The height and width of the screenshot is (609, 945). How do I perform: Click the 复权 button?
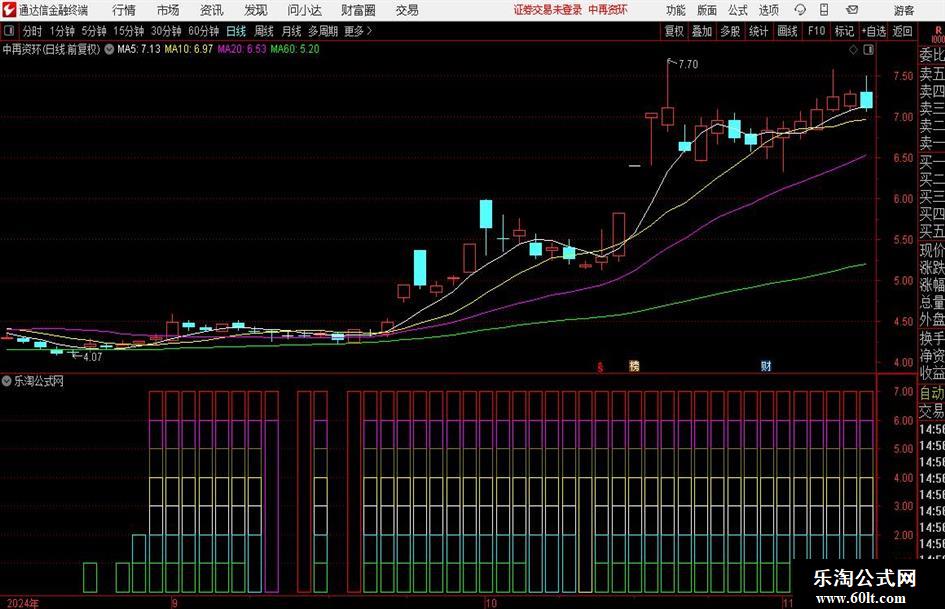click(x=674, y=31)
